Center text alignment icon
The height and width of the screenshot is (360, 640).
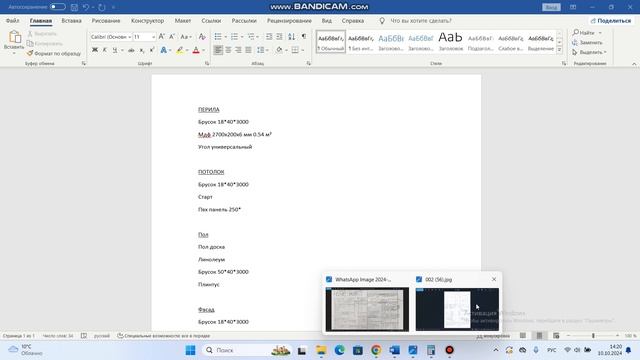[x=228, y=50]
